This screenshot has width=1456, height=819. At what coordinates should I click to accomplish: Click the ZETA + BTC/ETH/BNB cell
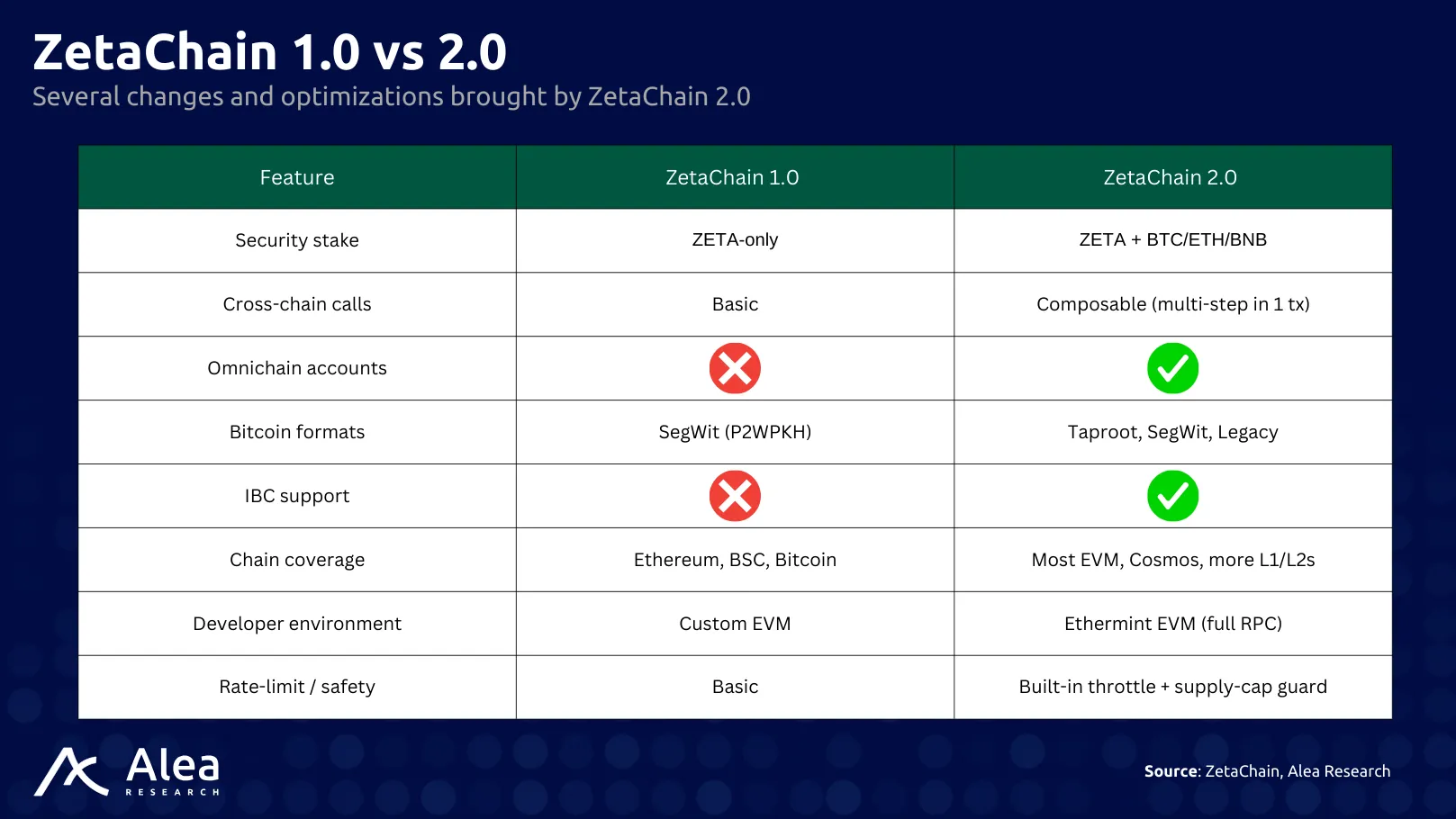tap(1172, 239)
